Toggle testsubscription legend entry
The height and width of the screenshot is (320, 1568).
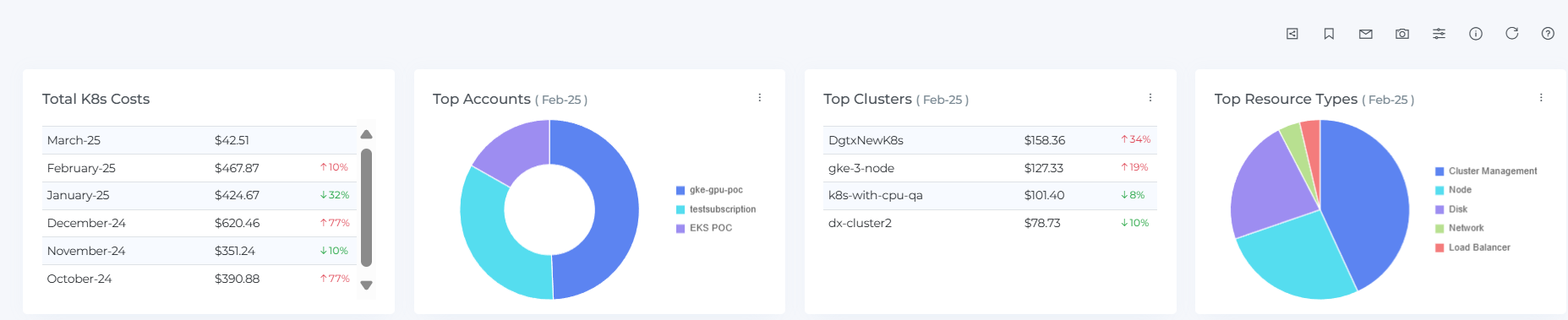(x=716, y=209)
